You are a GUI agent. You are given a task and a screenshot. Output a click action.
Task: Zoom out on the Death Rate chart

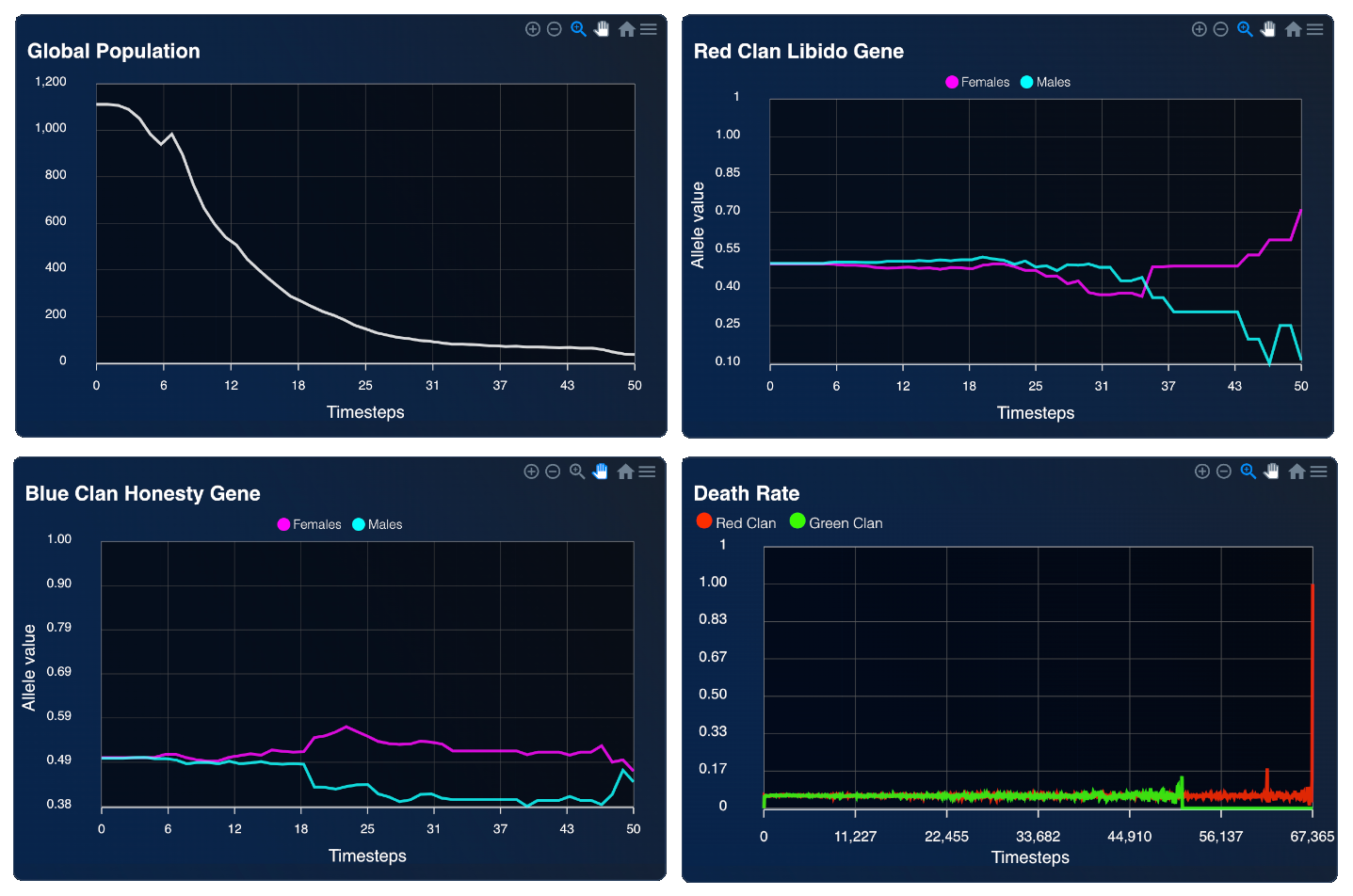click(1224, 472)
